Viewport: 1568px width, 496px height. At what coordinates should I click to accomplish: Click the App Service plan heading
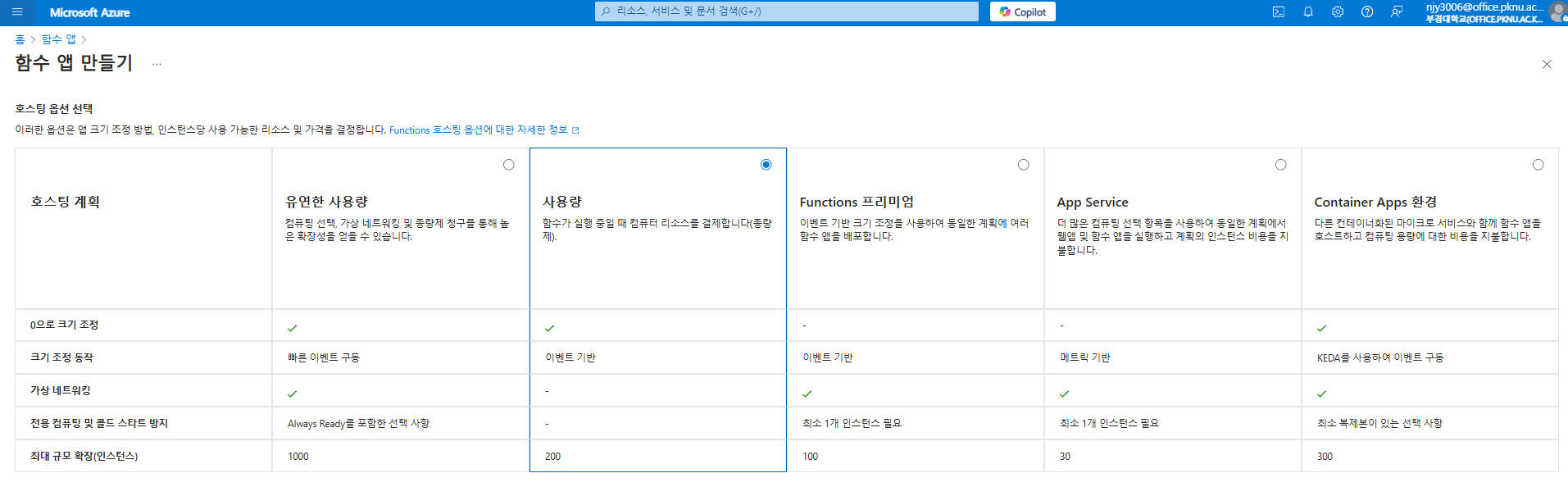[1093, 202]
